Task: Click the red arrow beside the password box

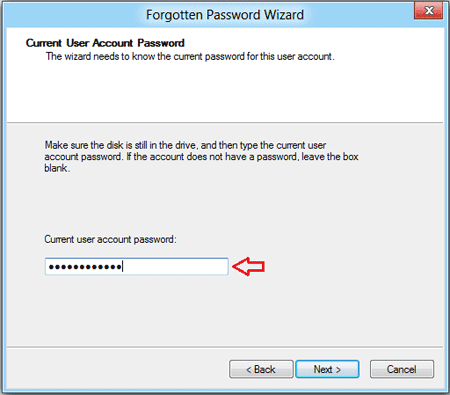Action: 248,267
